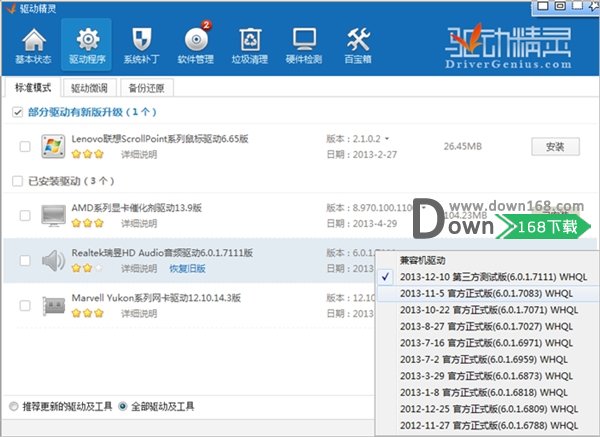Choose 2013-1-8 官方正式版 6.0.1.6818 entry
Screen dimensions: 600x437
489,392
